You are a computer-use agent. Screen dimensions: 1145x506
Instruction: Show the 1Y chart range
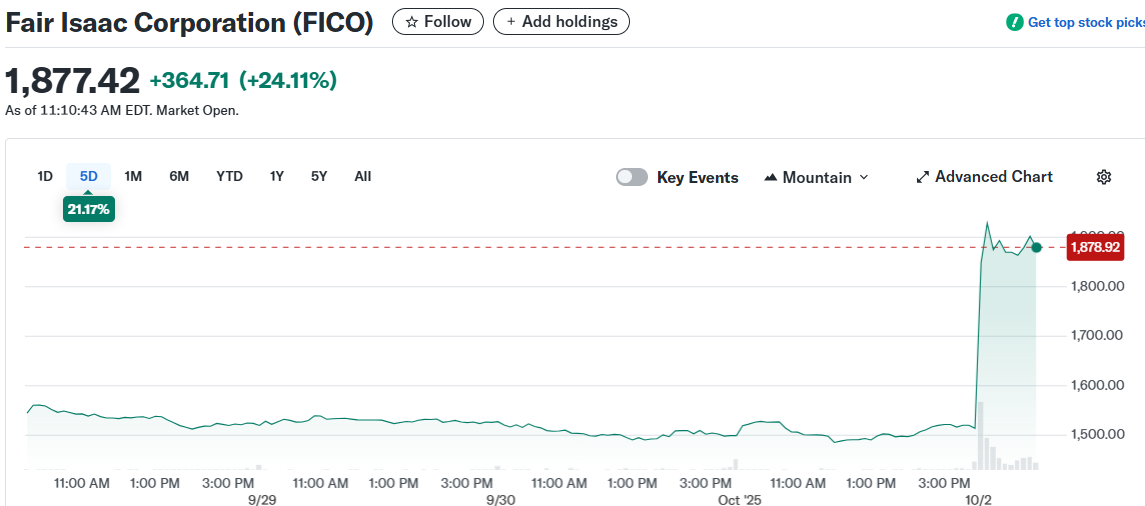click(277, 176)
